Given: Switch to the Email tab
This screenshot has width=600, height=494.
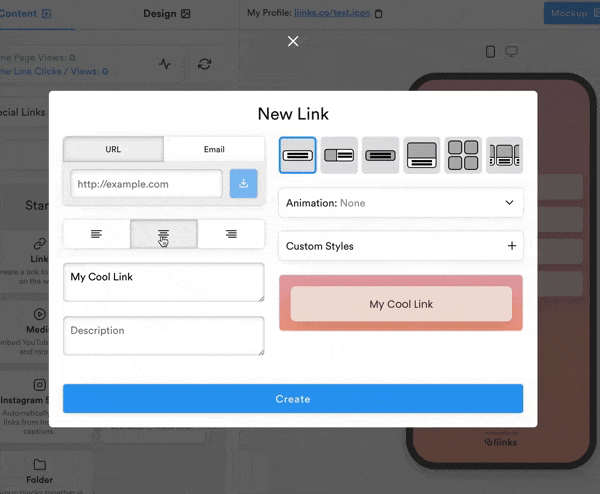Looking at the screenshot, I should [214, 150].
